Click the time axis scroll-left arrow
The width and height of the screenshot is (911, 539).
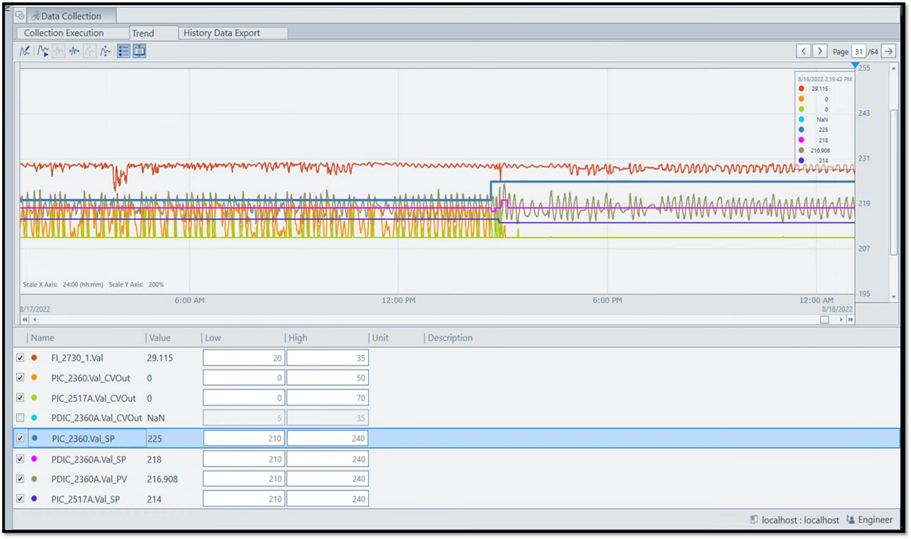tap(35, 319)
